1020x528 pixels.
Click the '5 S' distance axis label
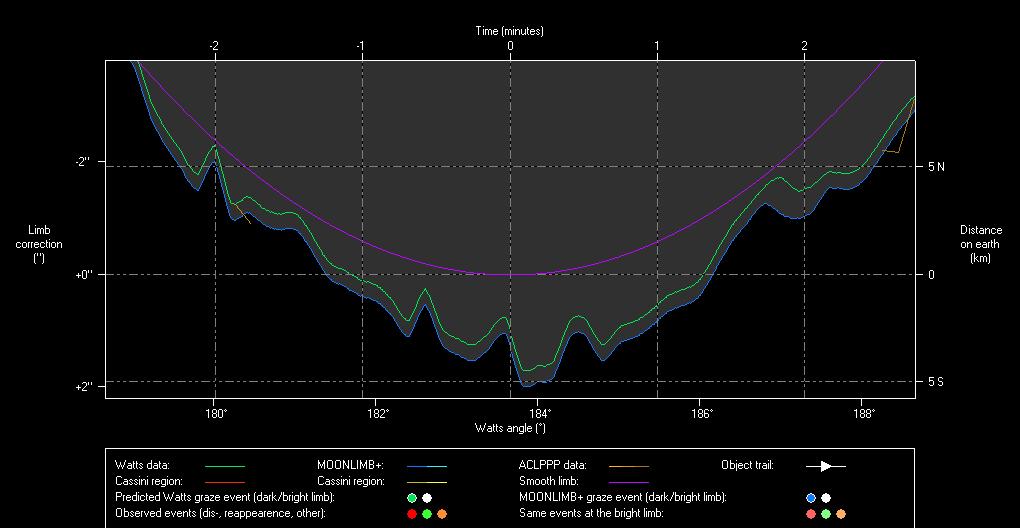pyautogui.click(x=936, y=382)
